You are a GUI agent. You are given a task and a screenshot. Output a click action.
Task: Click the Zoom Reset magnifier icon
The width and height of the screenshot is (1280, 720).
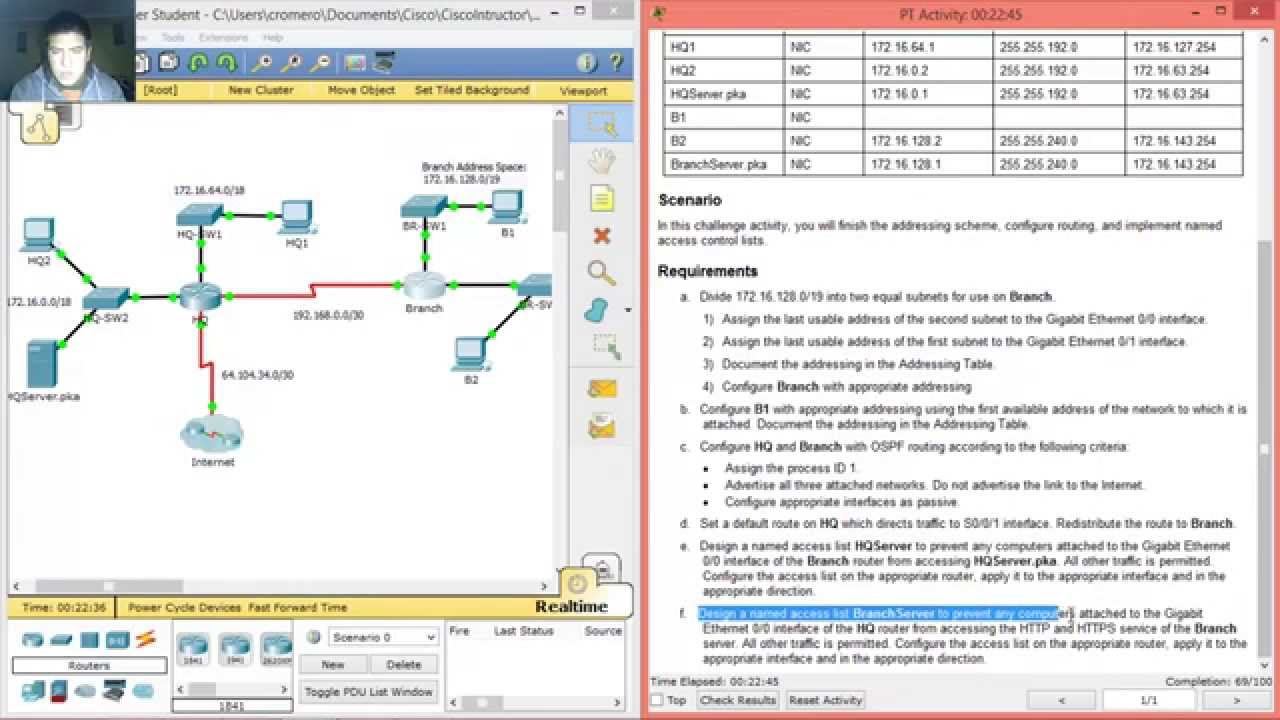click(291, 63)
